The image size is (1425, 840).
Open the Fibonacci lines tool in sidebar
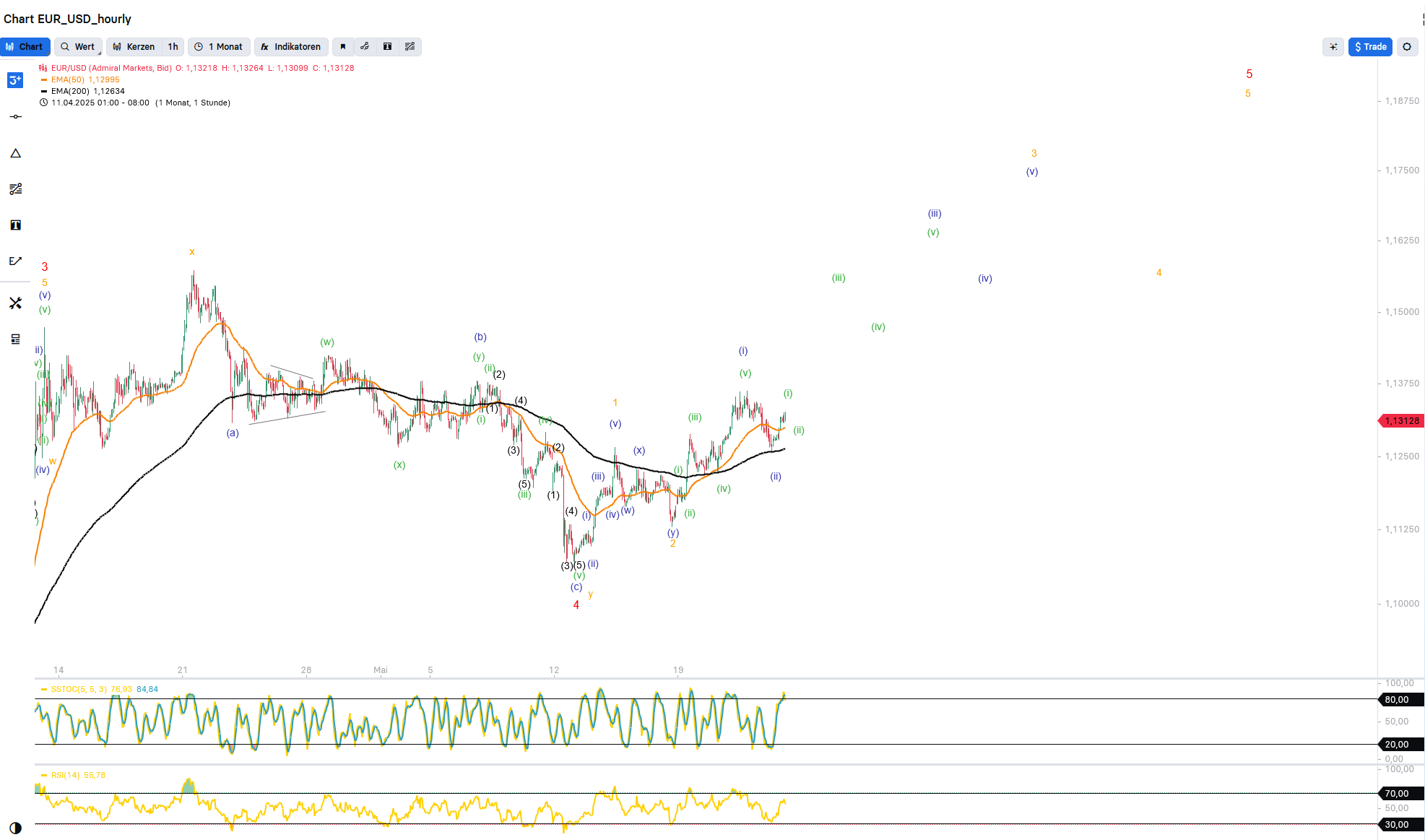pyautogui.click(x=15, y=189)
